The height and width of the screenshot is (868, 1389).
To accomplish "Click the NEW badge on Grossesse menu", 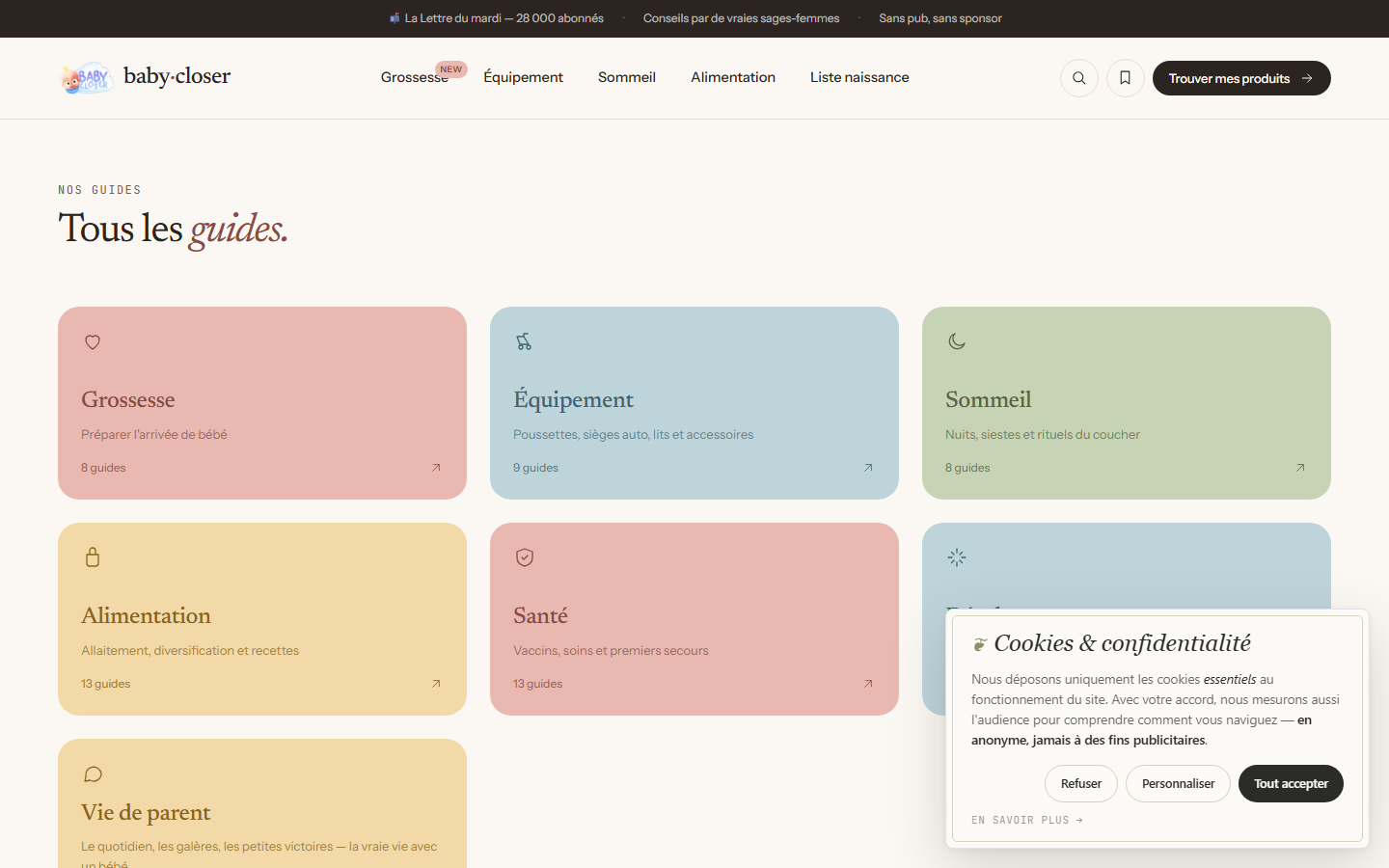I will (x=450, y=69).
